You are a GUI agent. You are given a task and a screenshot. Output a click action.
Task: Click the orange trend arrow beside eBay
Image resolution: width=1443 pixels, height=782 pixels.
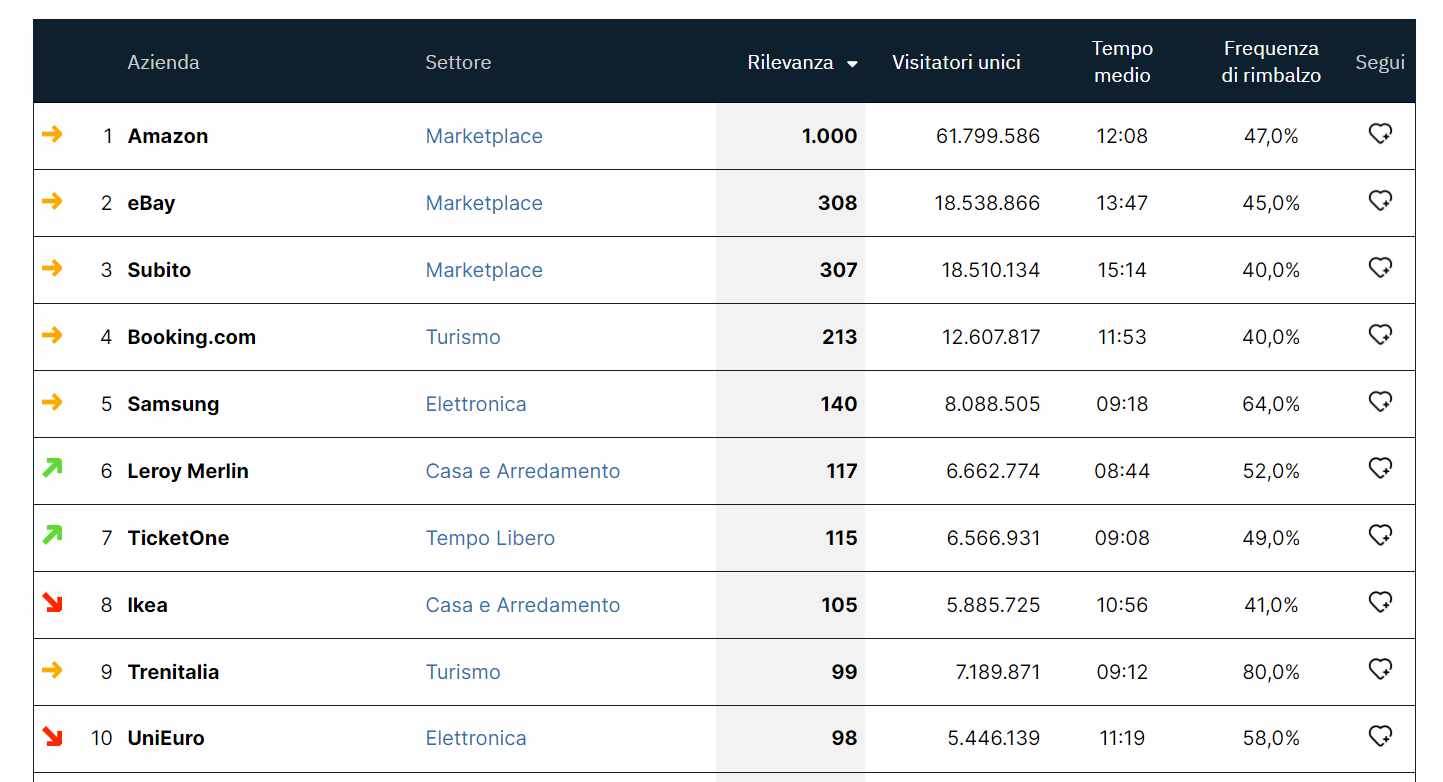pos(52,201)
